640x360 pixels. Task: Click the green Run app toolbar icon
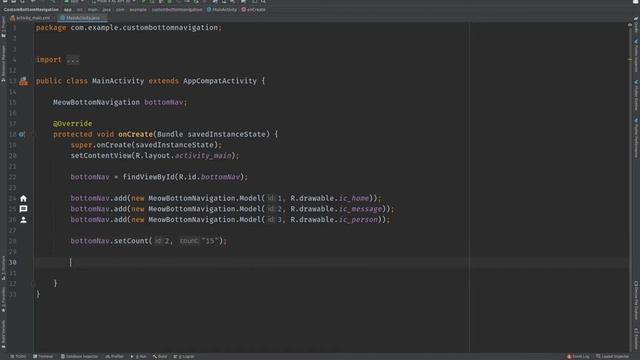144,2
